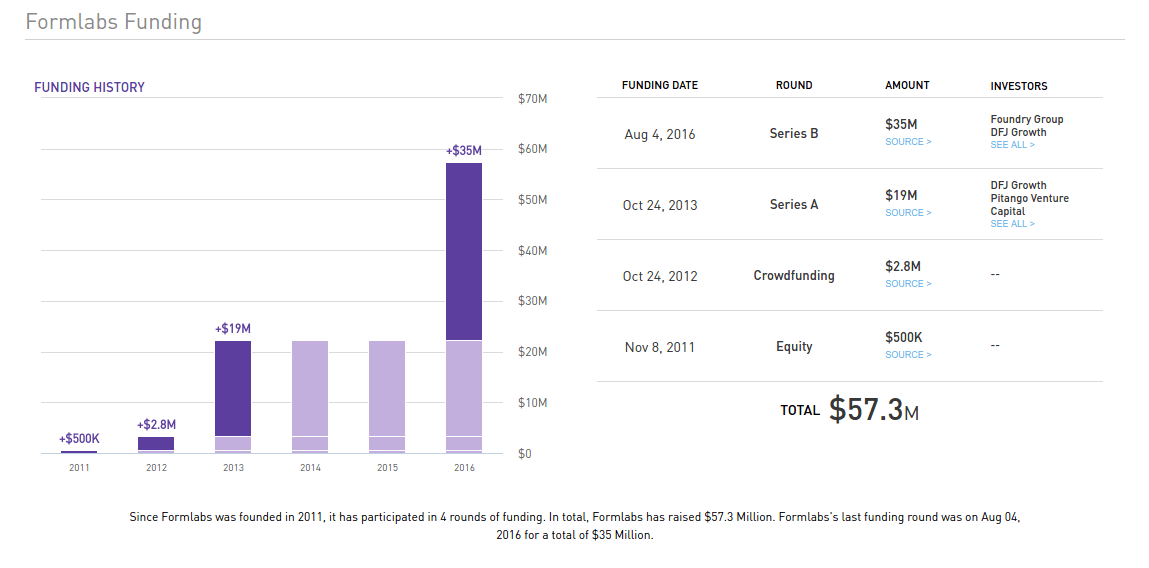Click the 2013 year label on axis
The width and height of the screenshot is (1149, 568).
233,468
